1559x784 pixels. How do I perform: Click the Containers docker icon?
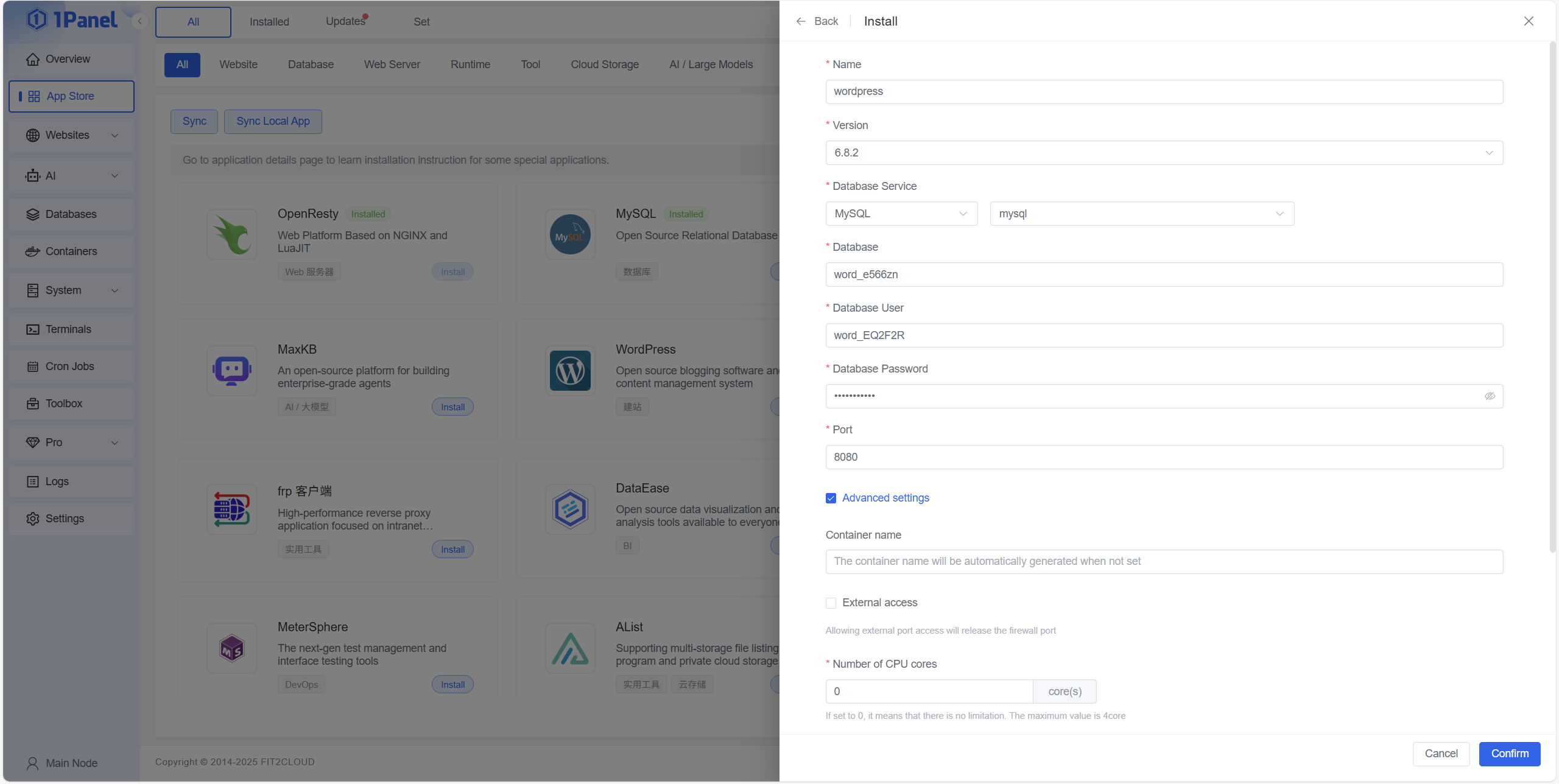tap(33, 251)
